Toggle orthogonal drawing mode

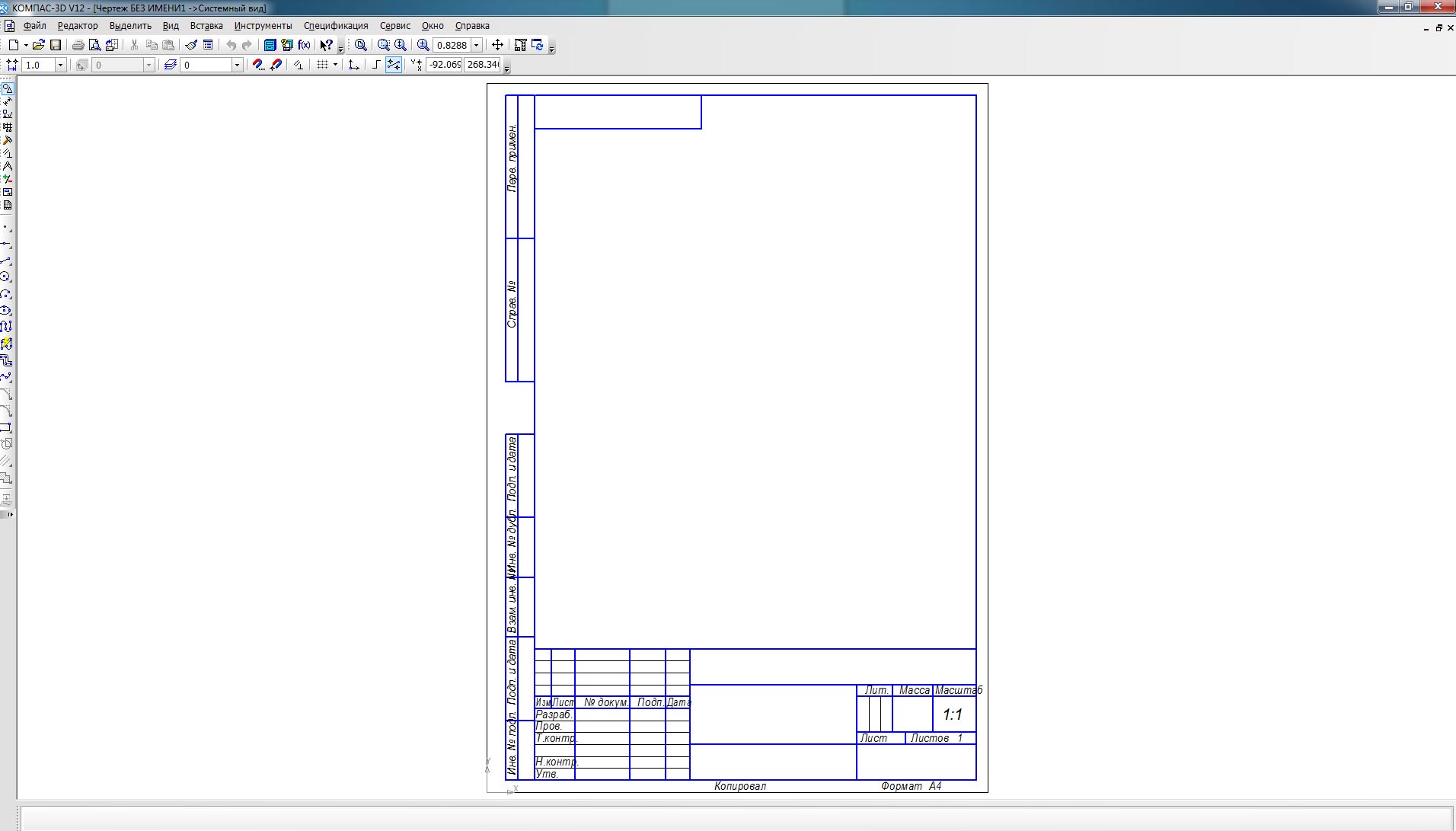376,65
